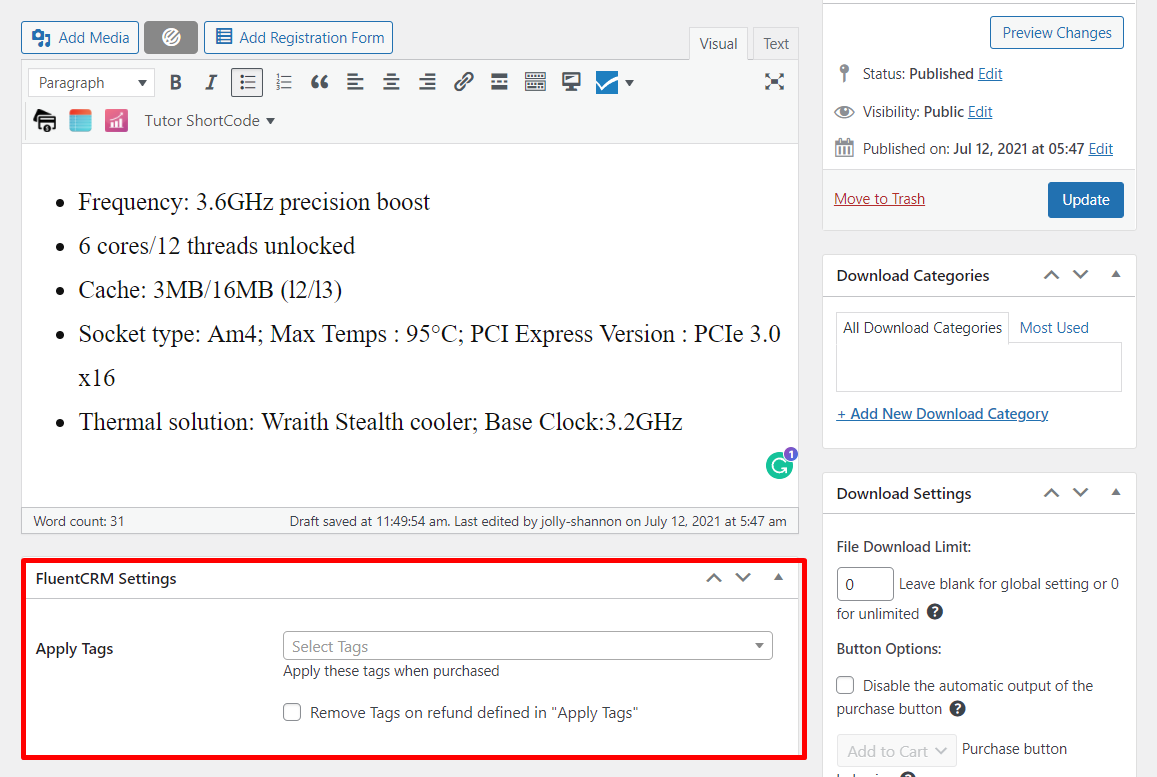Click the gray circular icon button beside Add Media

pyautogui.click(x=170, y=38)
